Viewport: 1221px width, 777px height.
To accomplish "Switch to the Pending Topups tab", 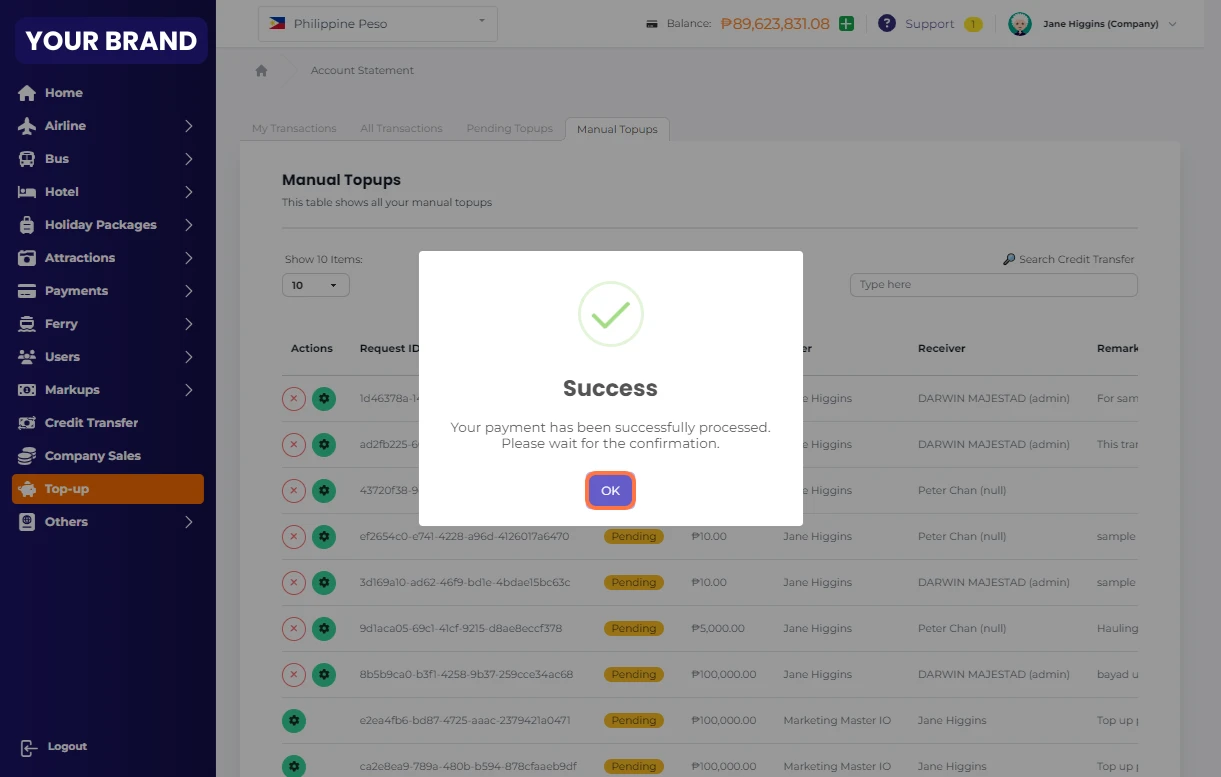I will point(509,129).
